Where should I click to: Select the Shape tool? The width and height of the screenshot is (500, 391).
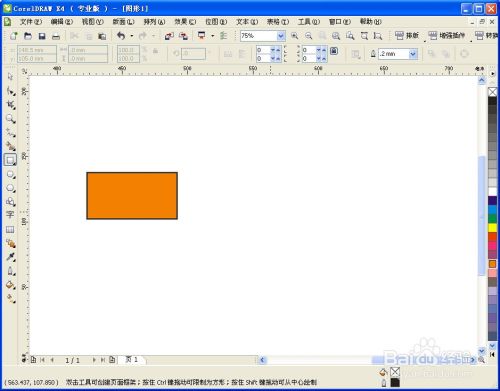[x=10, y=91]
